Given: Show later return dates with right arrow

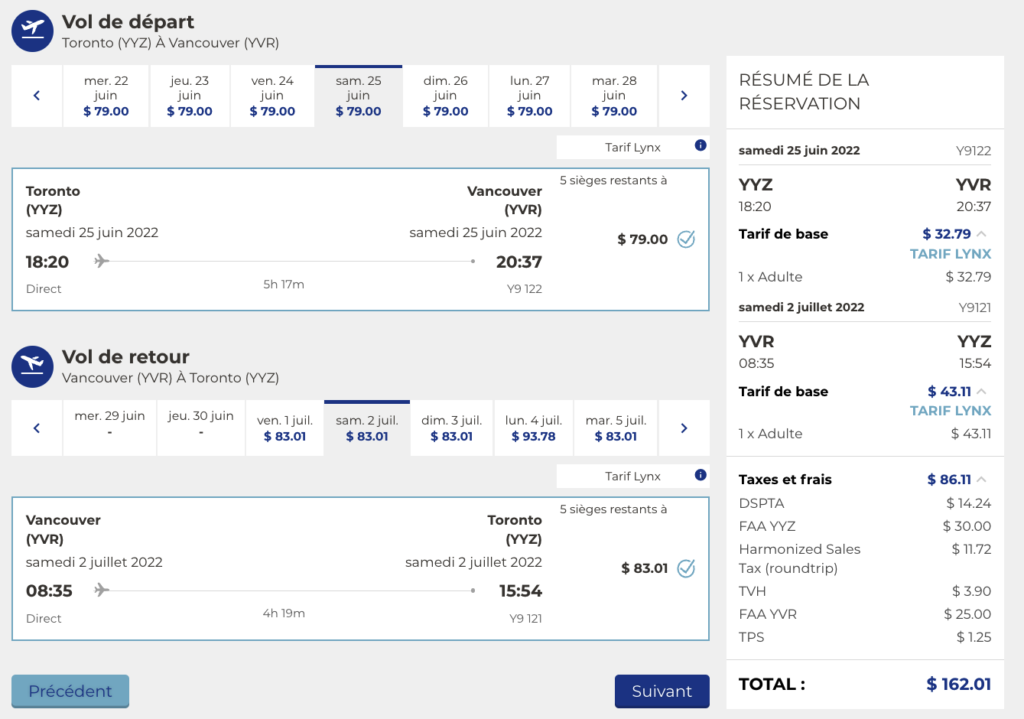Looking at the screenshot, I should click(684, 428).
